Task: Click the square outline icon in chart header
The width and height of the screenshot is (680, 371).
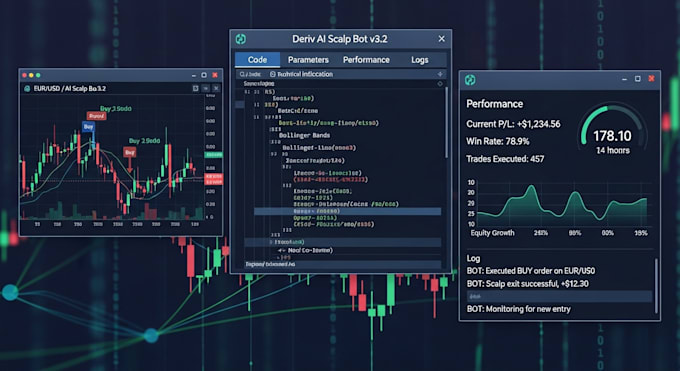Action: coord(196,88)
